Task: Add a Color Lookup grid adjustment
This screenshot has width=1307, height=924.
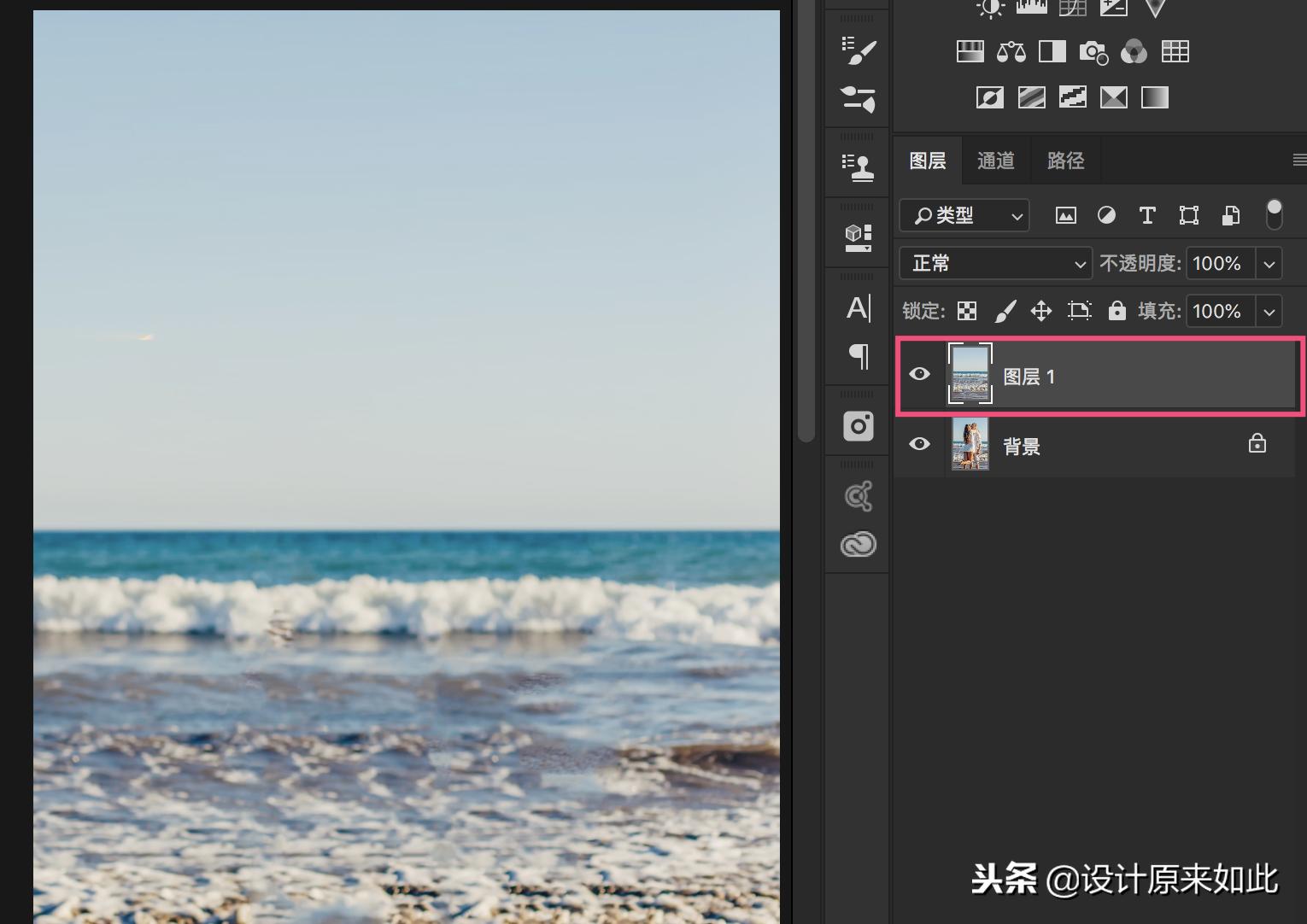Action: click(x=1175, y=51)
